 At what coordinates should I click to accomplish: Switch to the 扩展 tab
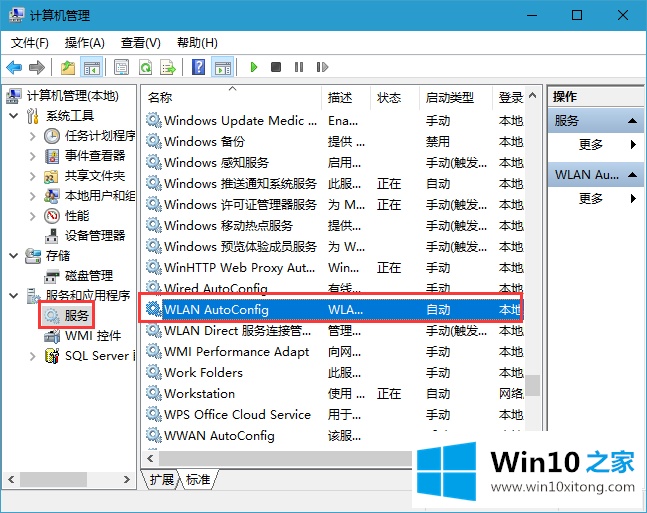pyautogui.click(x=161, y=479)
